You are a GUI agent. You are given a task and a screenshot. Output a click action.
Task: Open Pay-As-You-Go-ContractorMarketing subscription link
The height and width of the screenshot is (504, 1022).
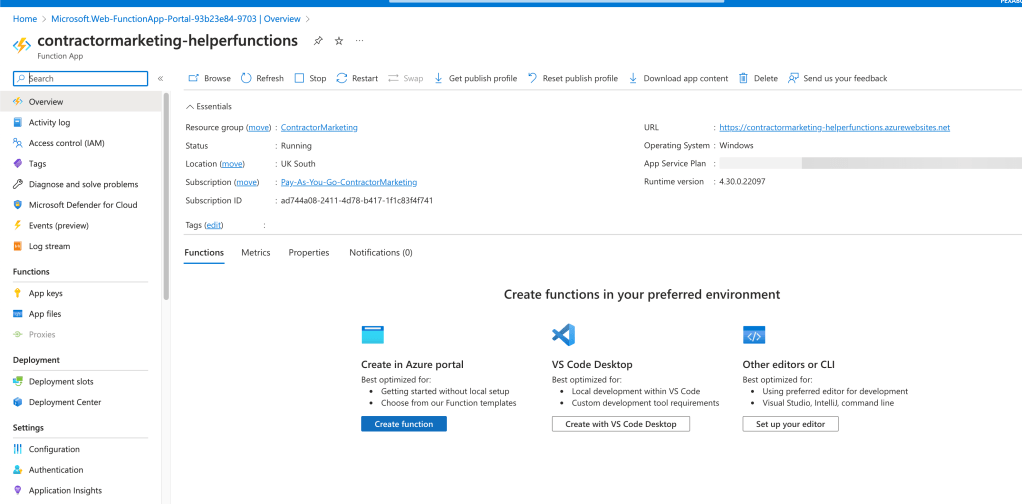[x=349, y=183]
